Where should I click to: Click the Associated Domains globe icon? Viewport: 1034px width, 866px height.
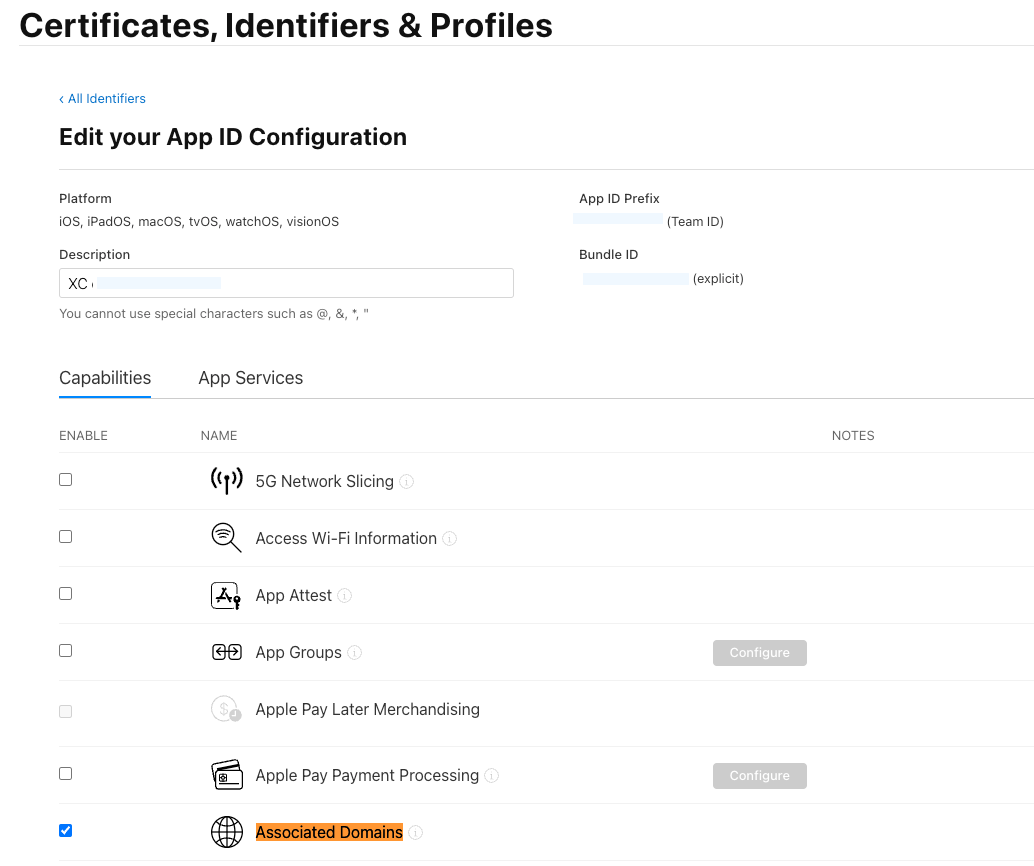(x=226, y=832)
